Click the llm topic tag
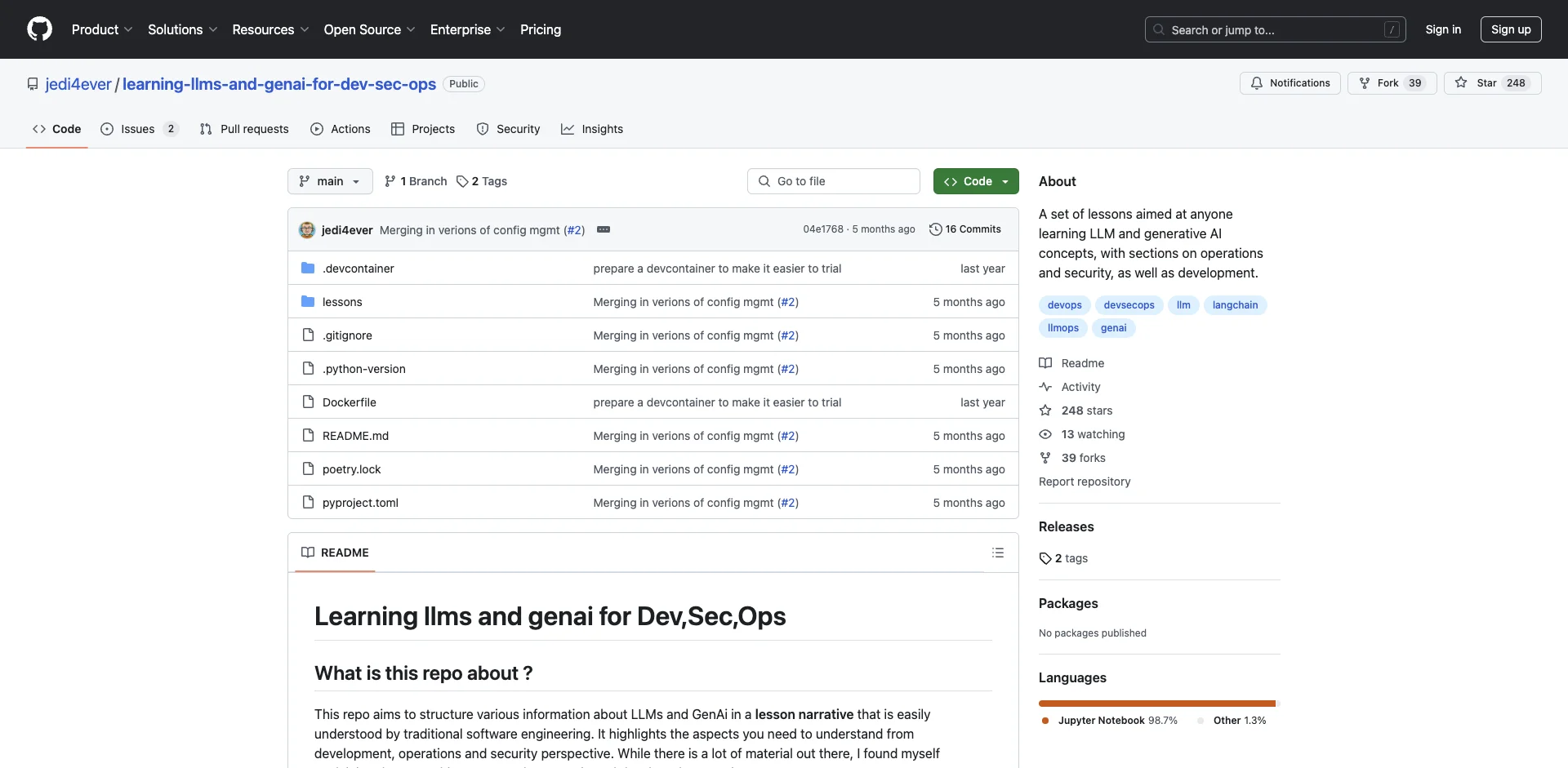This screenshot has height=768, width=1568. (1183, 305)
